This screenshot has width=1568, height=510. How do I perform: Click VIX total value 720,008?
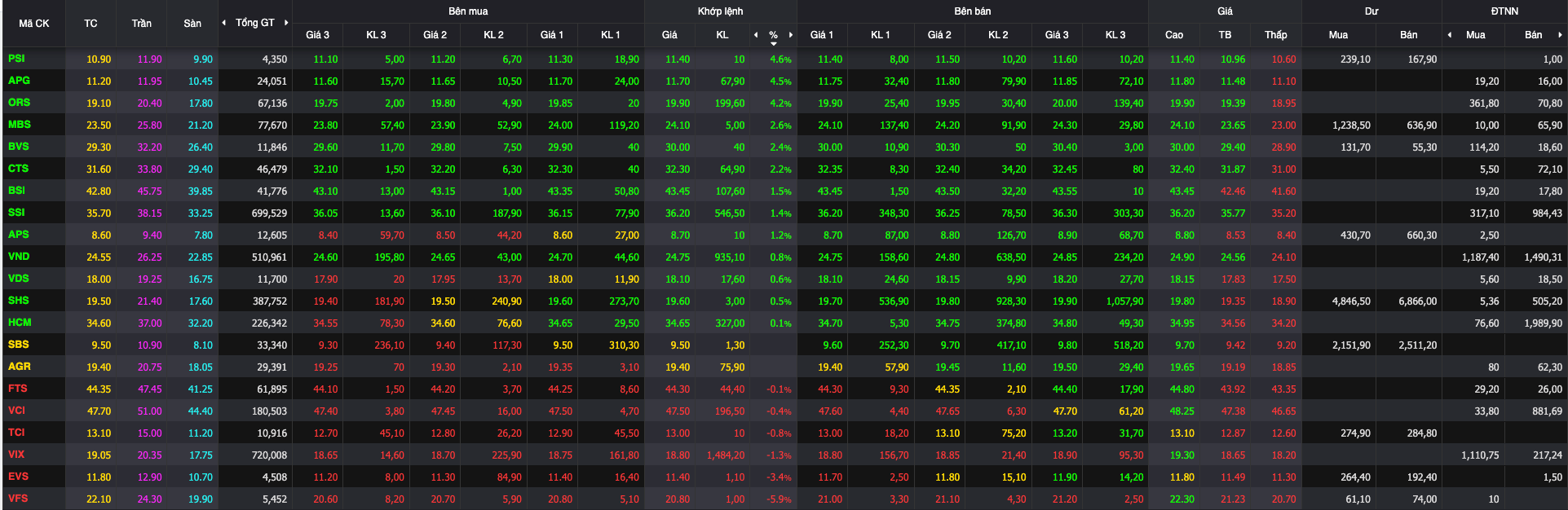coord(269,455)
